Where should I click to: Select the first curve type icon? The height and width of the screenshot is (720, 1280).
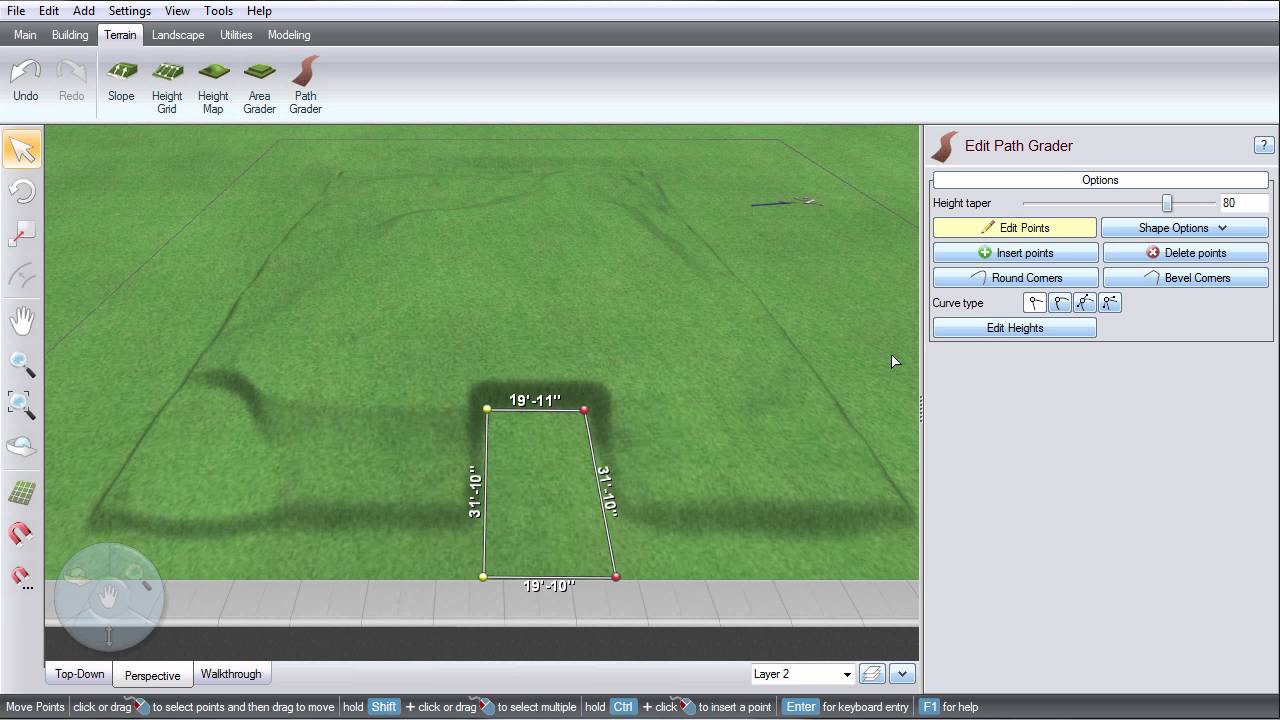[x=1035, y=303]
